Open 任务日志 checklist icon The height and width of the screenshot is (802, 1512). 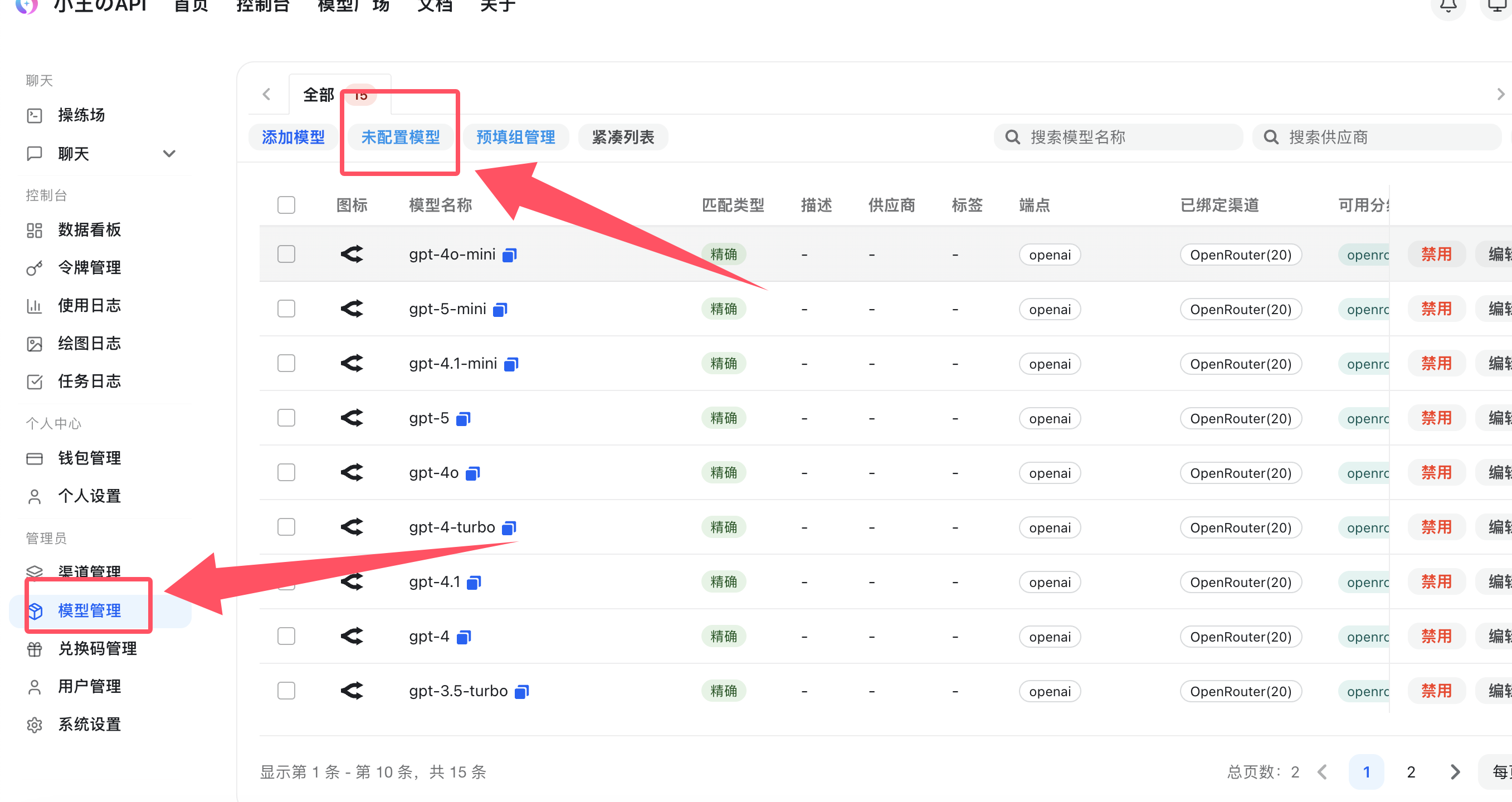click(x=35, y=382)
